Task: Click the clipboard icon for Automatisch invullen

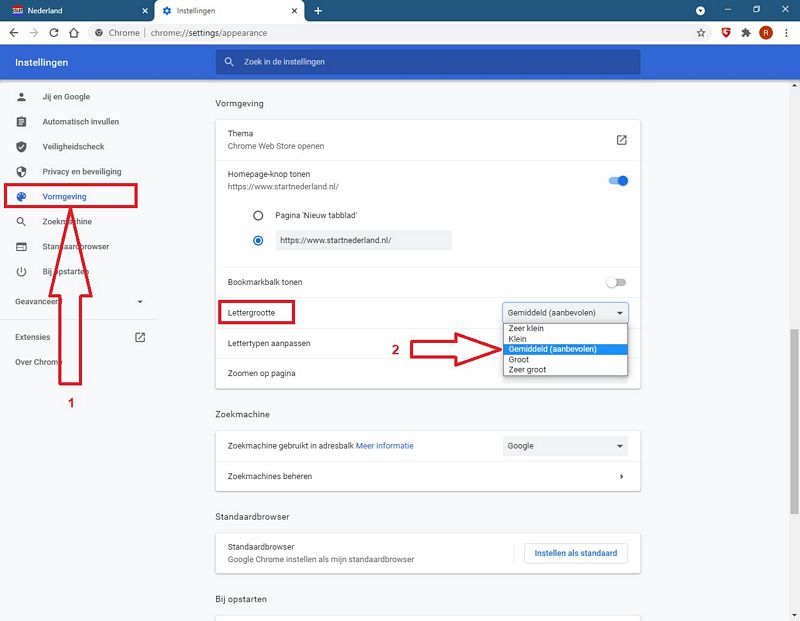Action: tap(21, 121)
